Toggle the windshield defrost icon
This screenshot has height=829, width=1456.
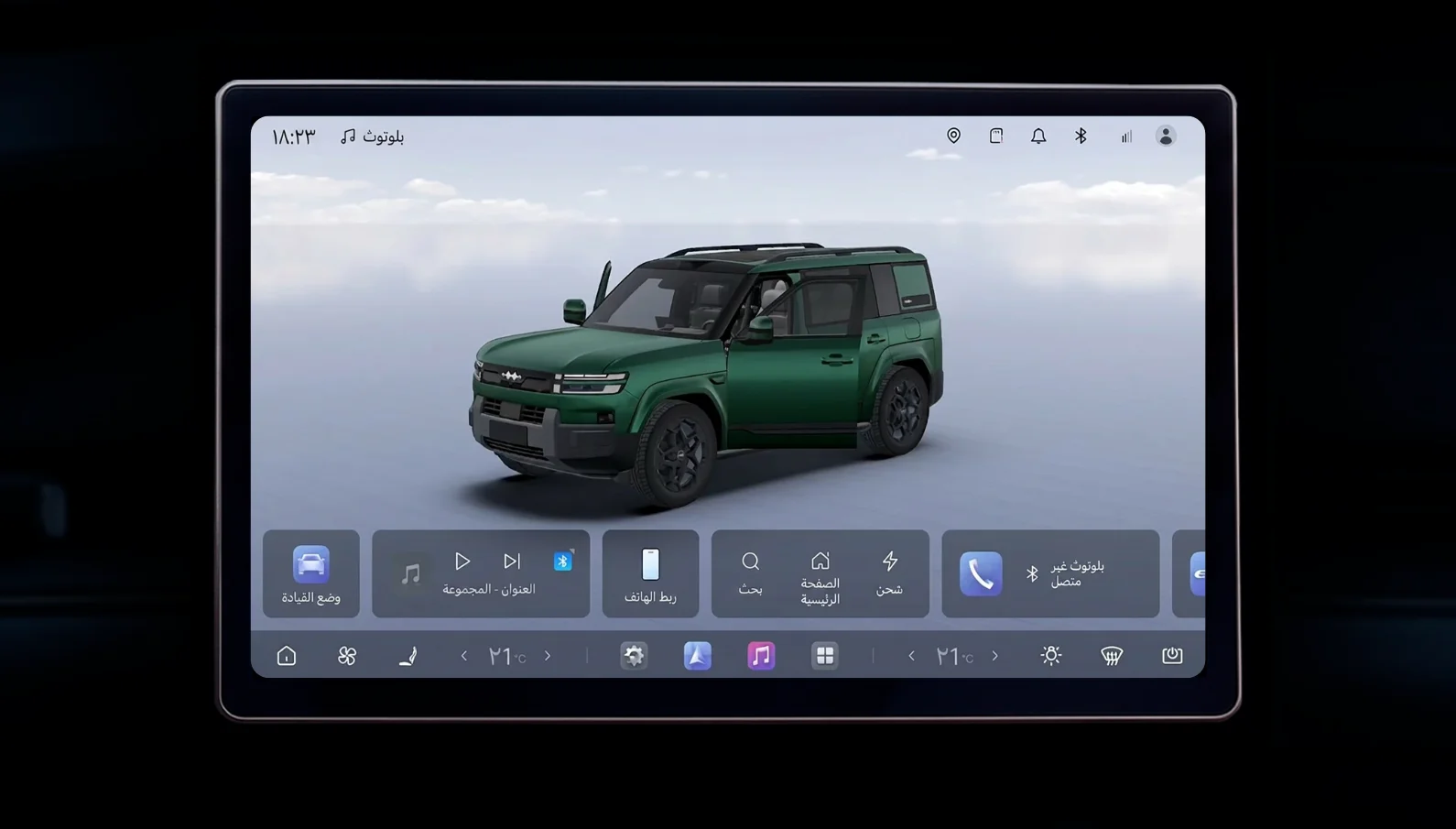[x=1112, y=656]
